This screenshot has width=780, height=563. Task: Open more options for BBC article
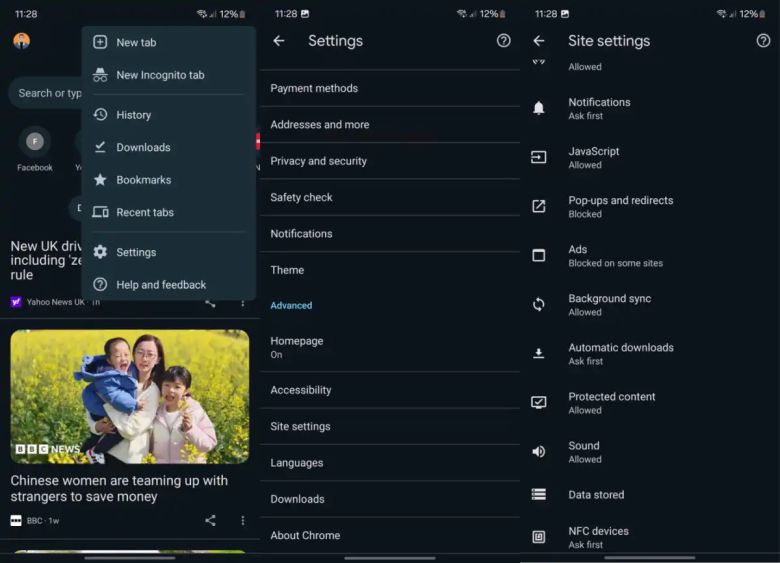click(x=242, y=521)
